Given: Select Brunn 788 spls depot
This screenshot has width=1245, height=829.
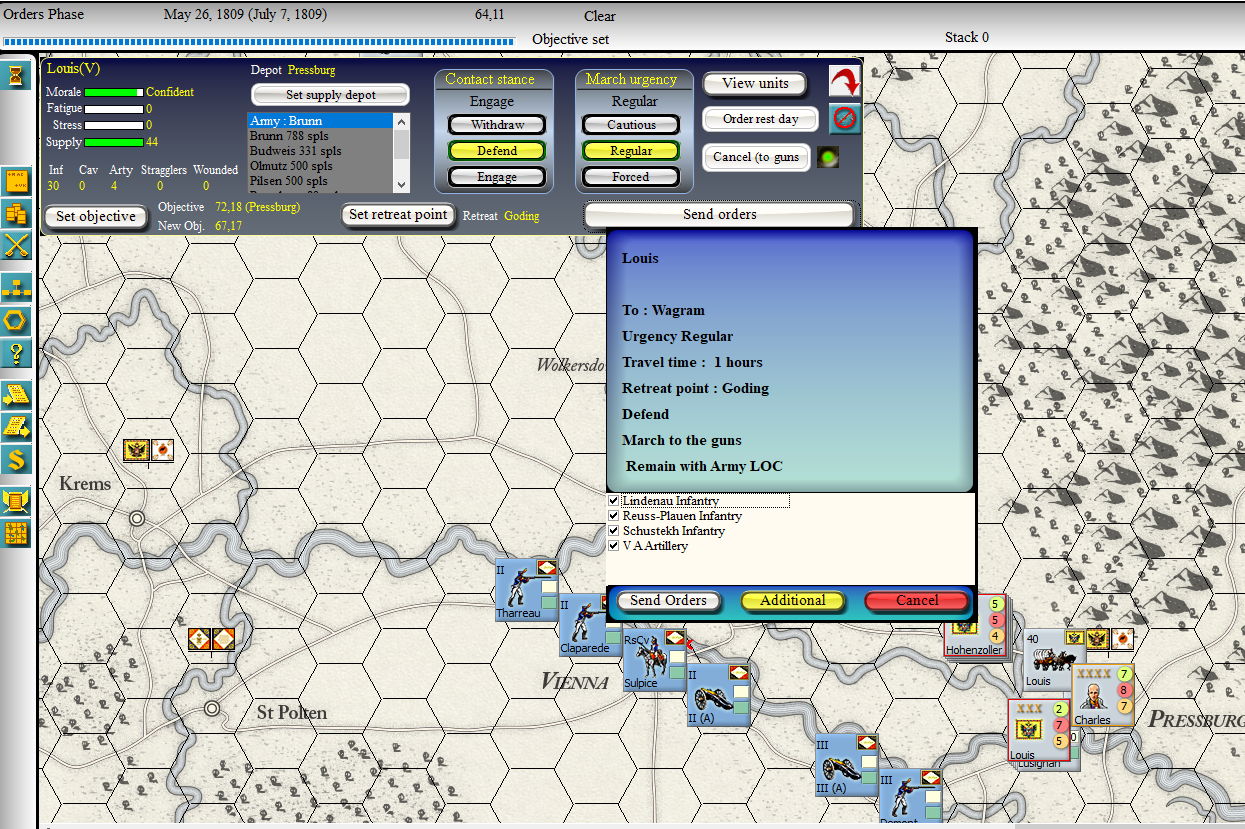Looking at the screenshot, I should point(321,136).
